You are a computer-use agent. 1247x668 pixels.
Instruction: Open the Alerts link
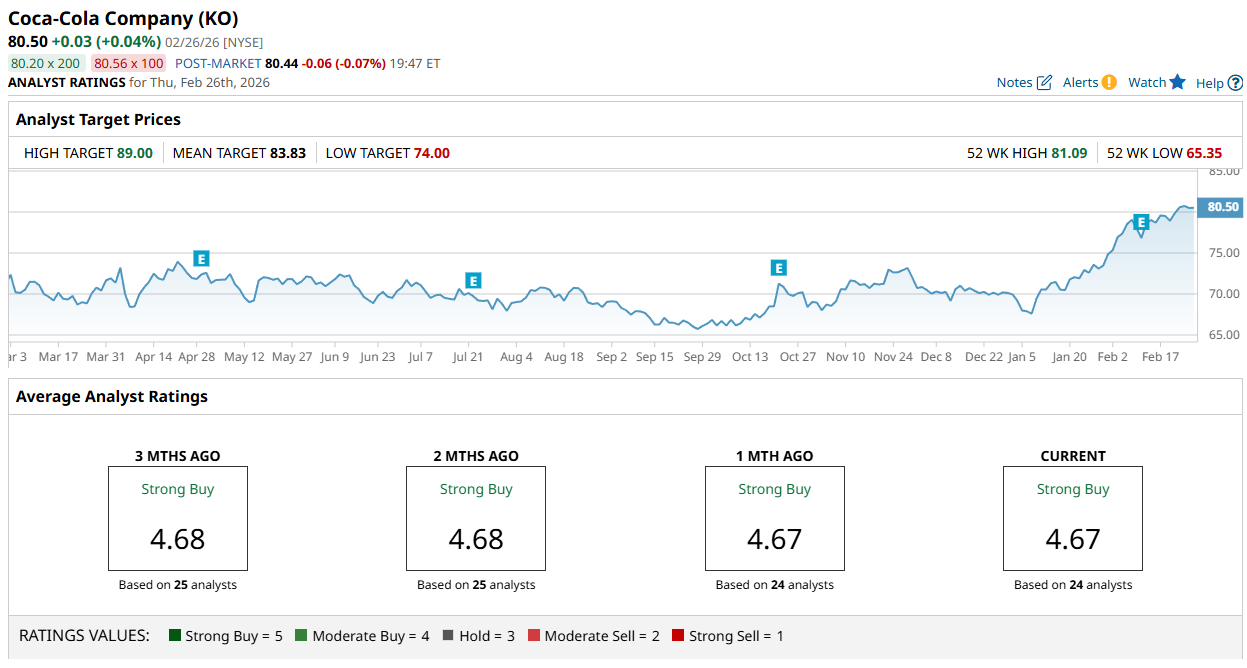[x=1081, y=83]
